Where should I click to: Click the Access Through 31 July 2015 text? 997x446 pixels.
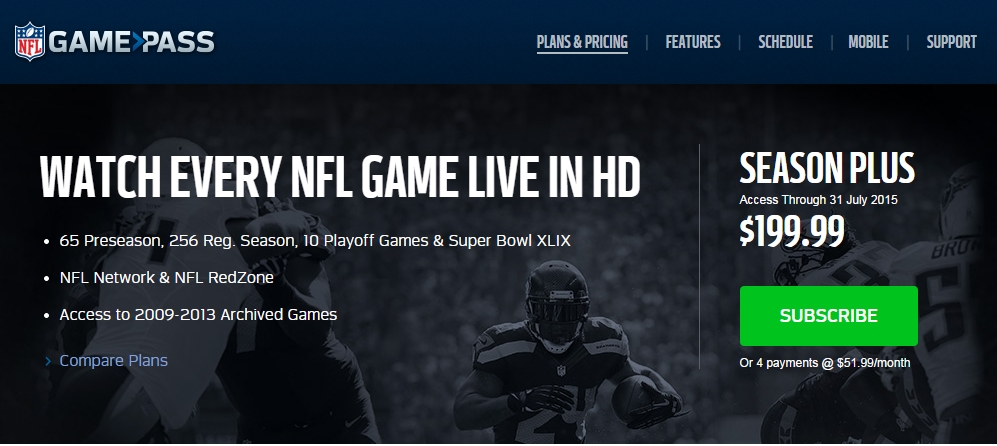point(818,200)
